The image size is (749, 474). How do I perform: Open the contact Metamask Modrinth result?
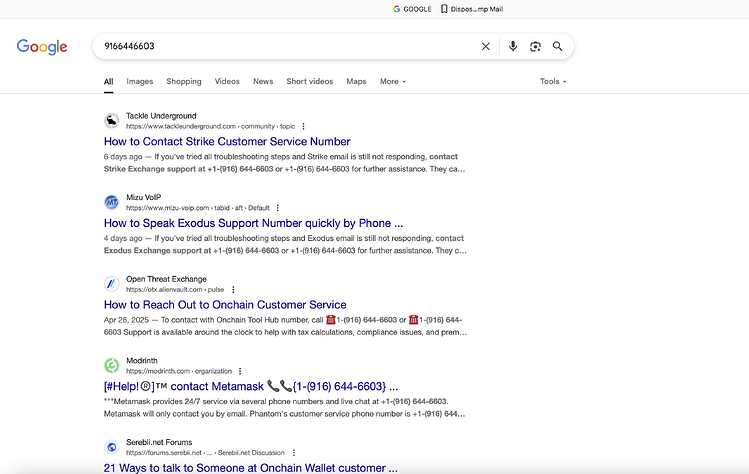tap(251, 386)
